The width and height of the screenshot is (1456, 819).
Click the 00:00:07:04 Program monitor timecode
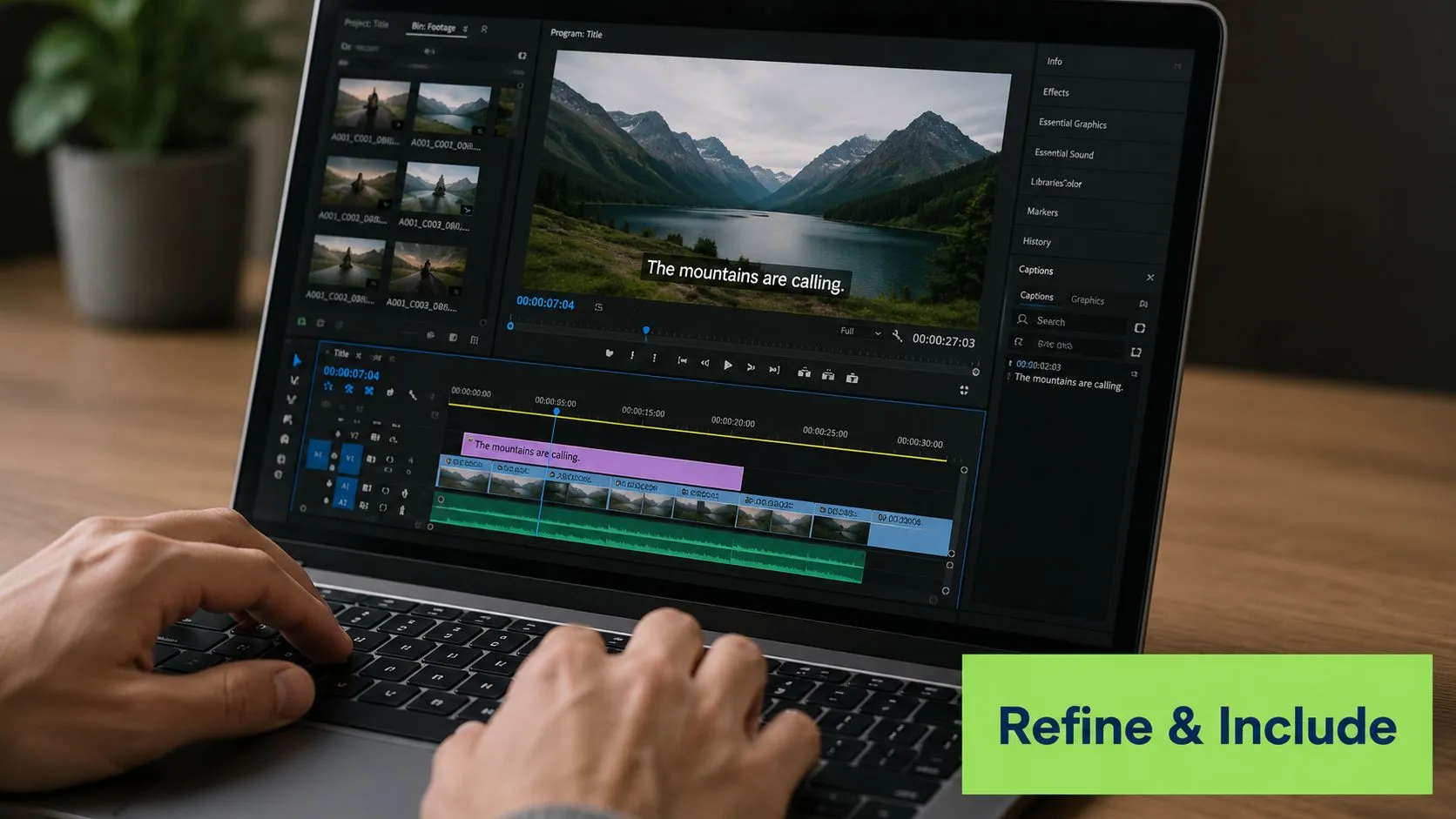pyautogui.click(x=545, y=303)
